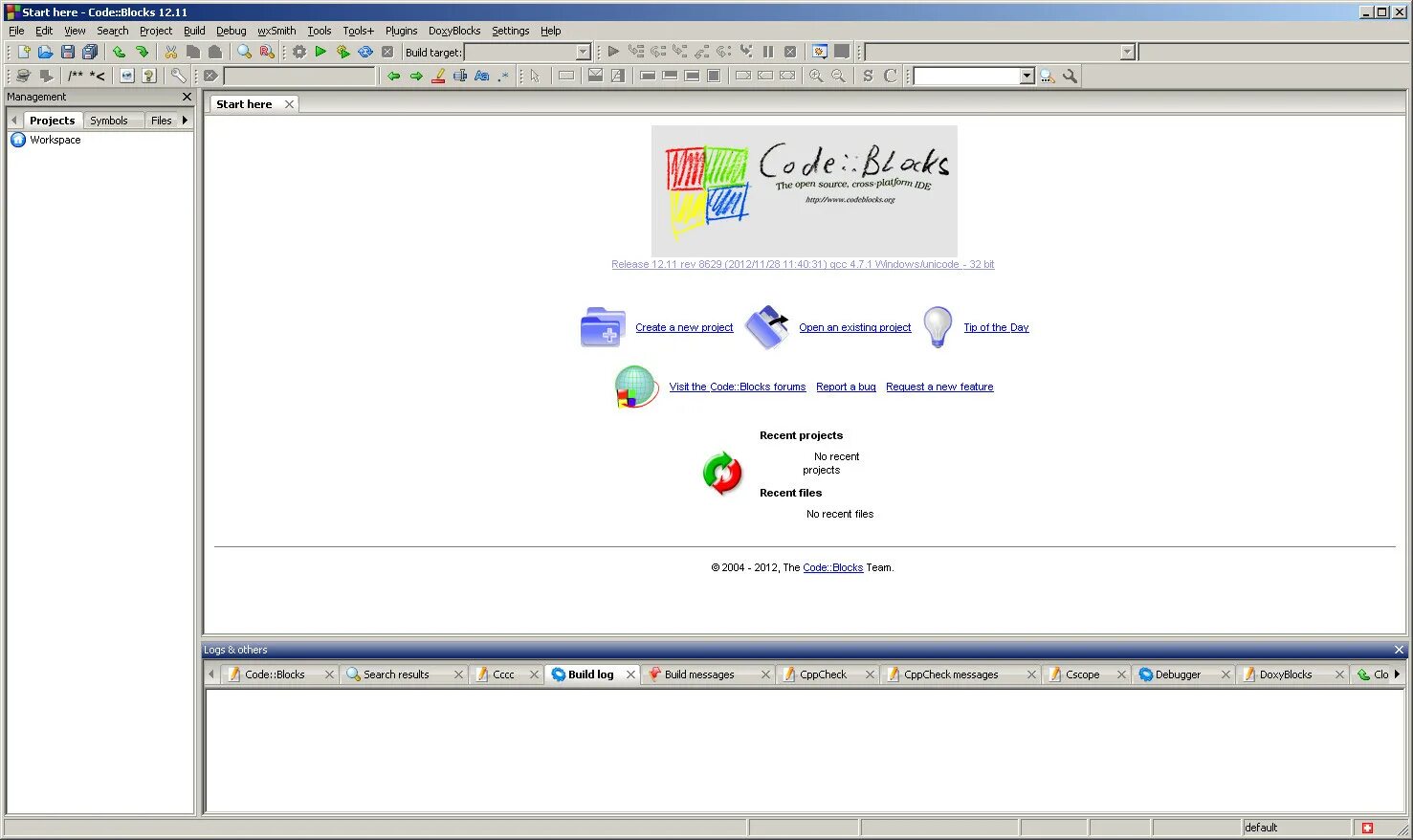The image size is (1413, 840).
Task: Select the Workspace tree item
Action: coord(55,140)
